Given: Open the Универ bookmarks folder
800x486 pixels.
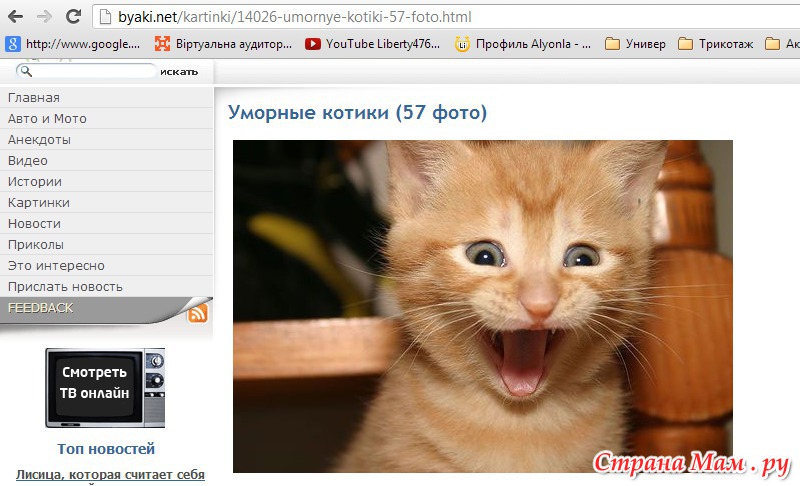Looking at the screenshot, I should 635,44.
